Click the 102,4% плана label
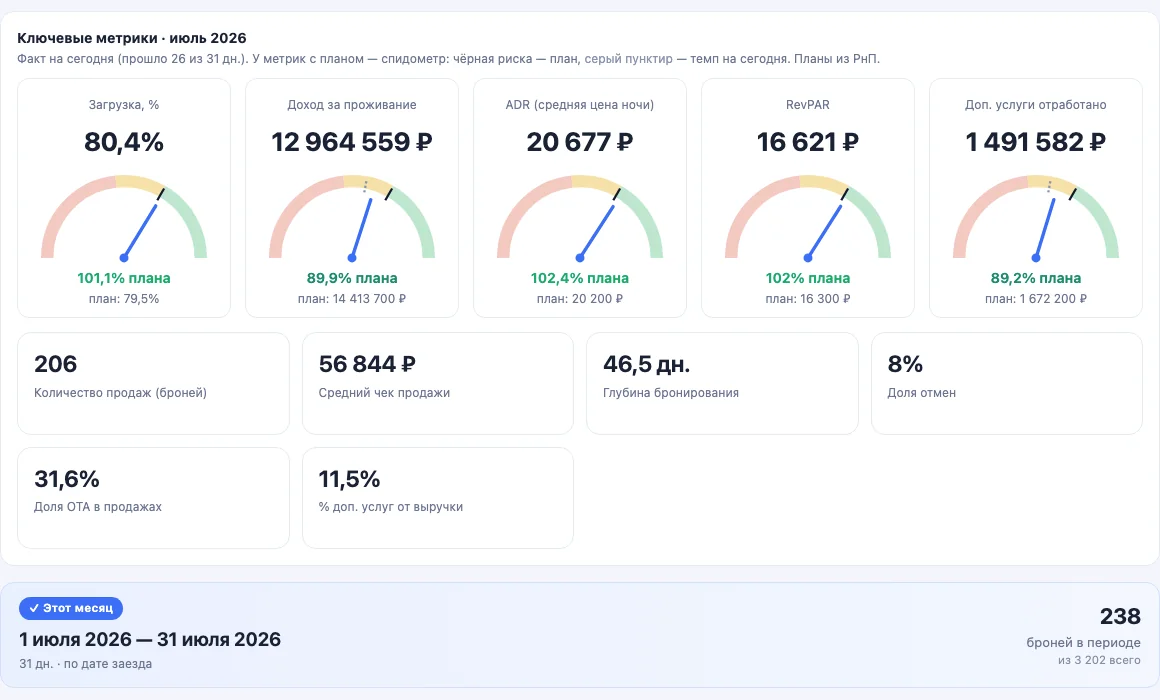This screenshot has width=1160, height=700. pyautogui.click(x=580, y=278)
